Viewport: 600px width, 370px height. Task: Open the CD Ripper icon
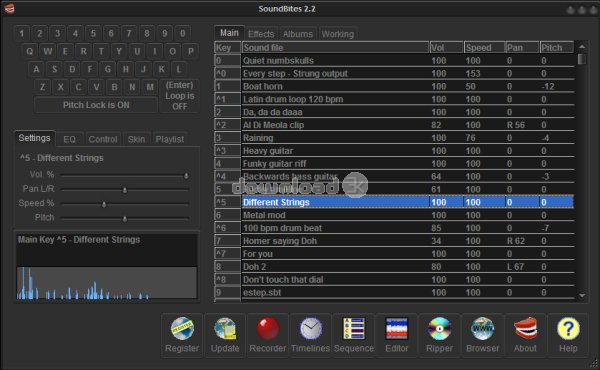[439, 329]
